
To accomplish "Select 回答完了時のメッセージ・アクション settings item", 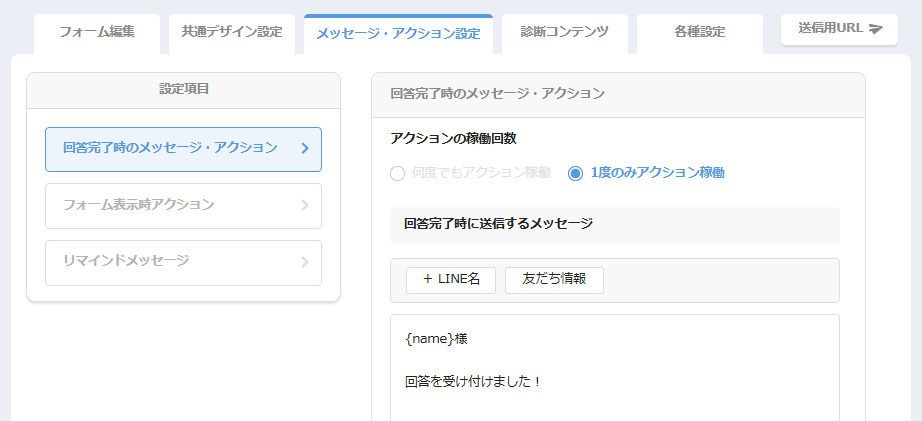I will tap(183, 149).
